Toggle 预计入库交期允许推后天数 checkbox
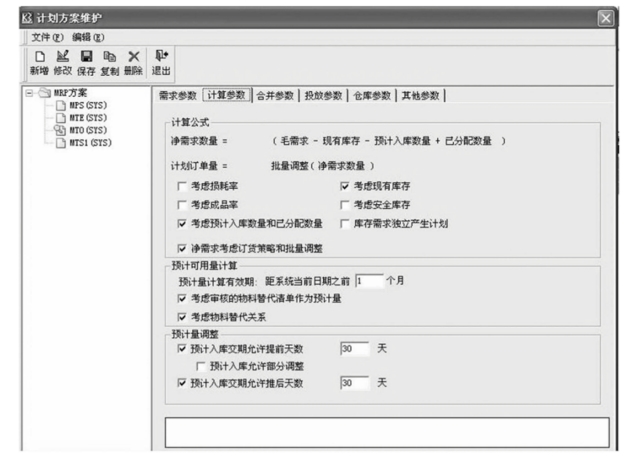Viewport: 638px width, 463px height. (182, 383)
